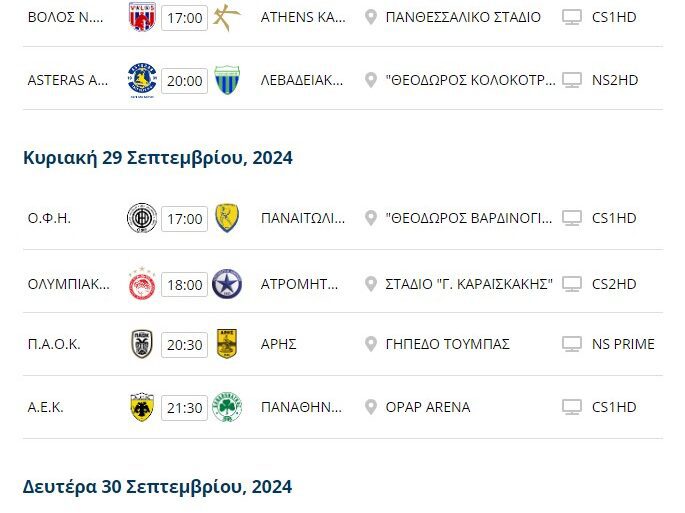Open the 21:30 AEK match time box

(184, 408)
